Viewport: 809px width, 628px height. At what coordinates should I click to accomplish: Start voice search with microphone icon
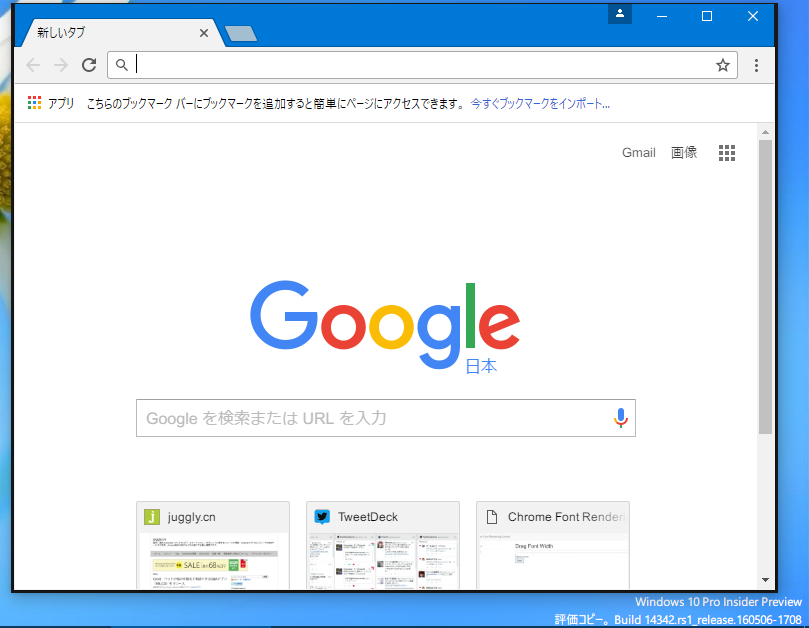621,418
